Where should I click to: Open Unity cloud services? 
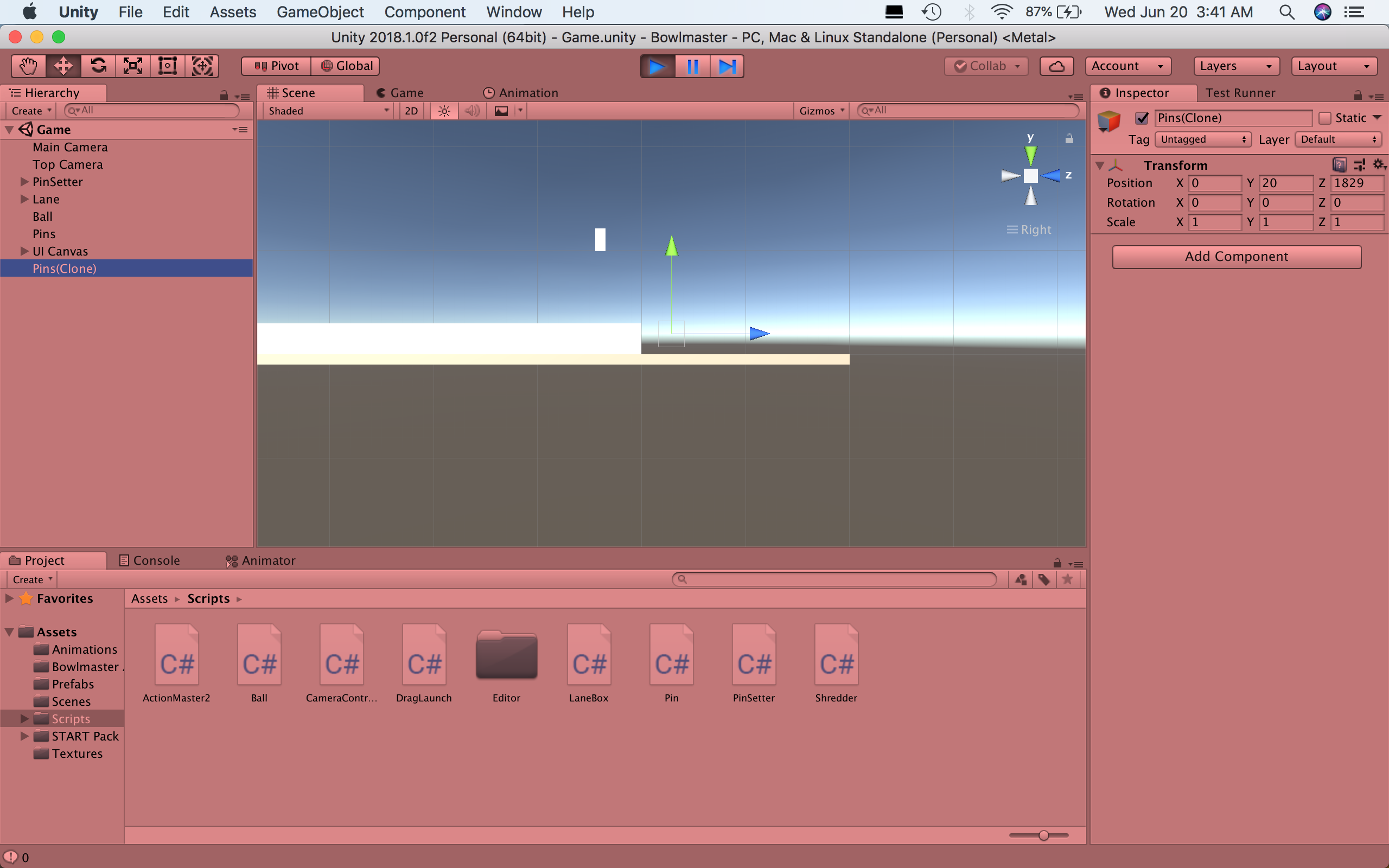[1056, 66]
